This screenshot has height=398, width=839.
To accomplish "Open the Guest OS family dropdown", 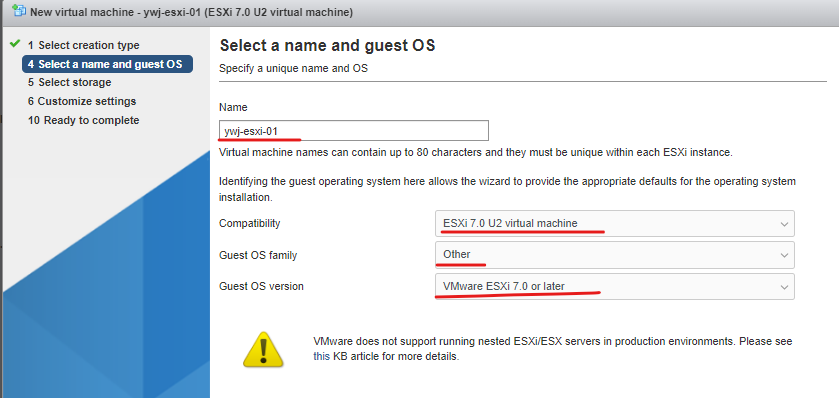I will click(615, 255).
